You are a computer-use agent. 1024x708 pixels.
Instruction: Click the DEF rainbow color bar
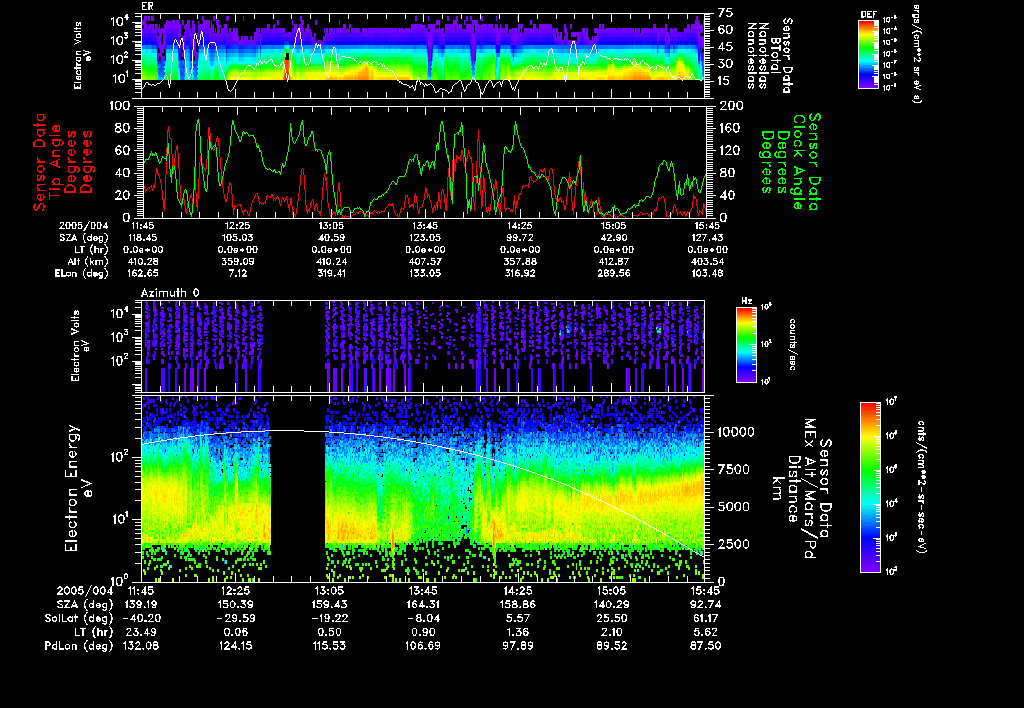tap(868, 54)
